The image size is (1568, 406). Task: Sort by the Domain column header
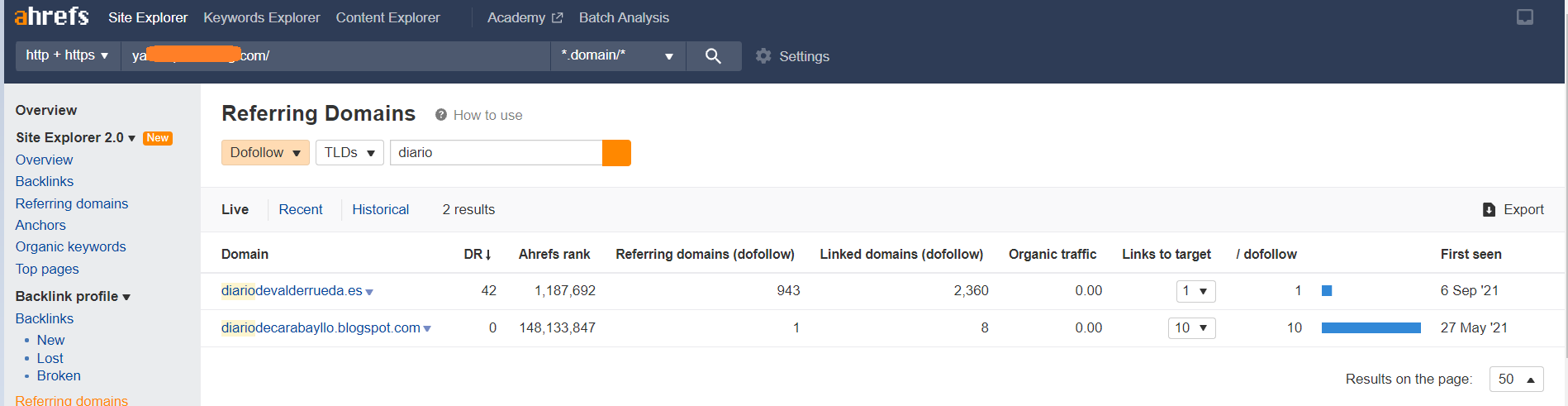coord(245,254)
